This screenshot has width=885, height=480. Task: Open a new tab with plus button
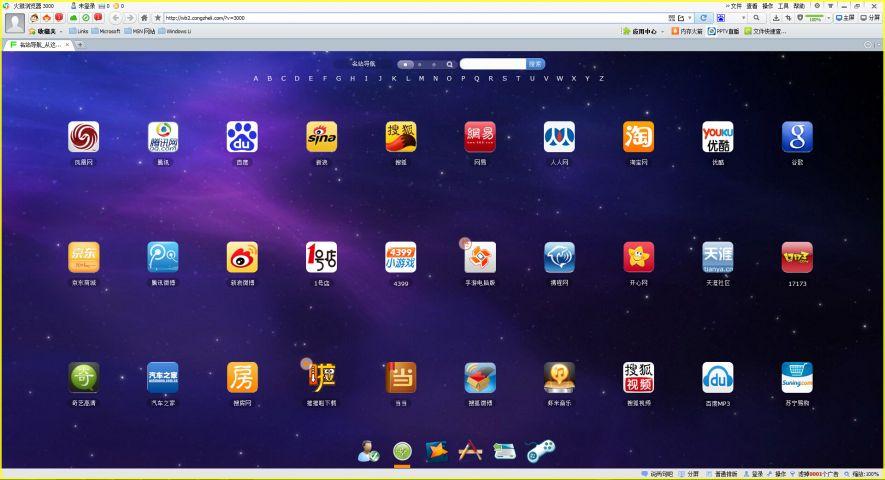(80, 45)
